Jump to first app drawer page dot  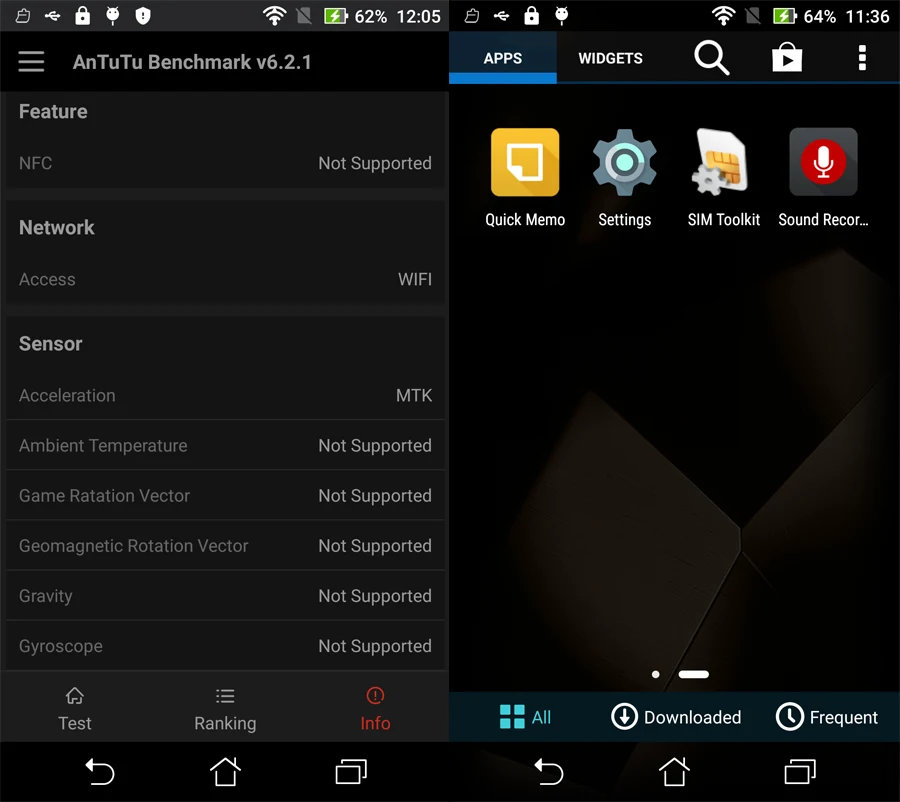[x=655, y=675]
